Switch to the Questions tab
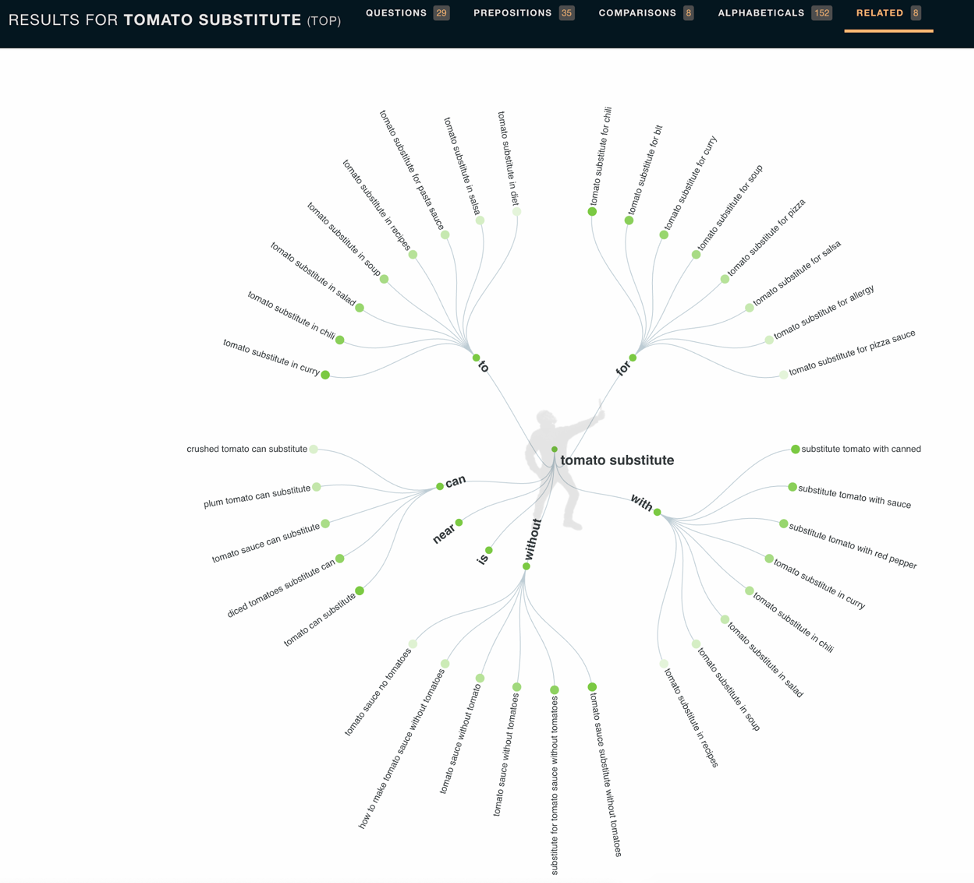 click(x=406, y=14)
